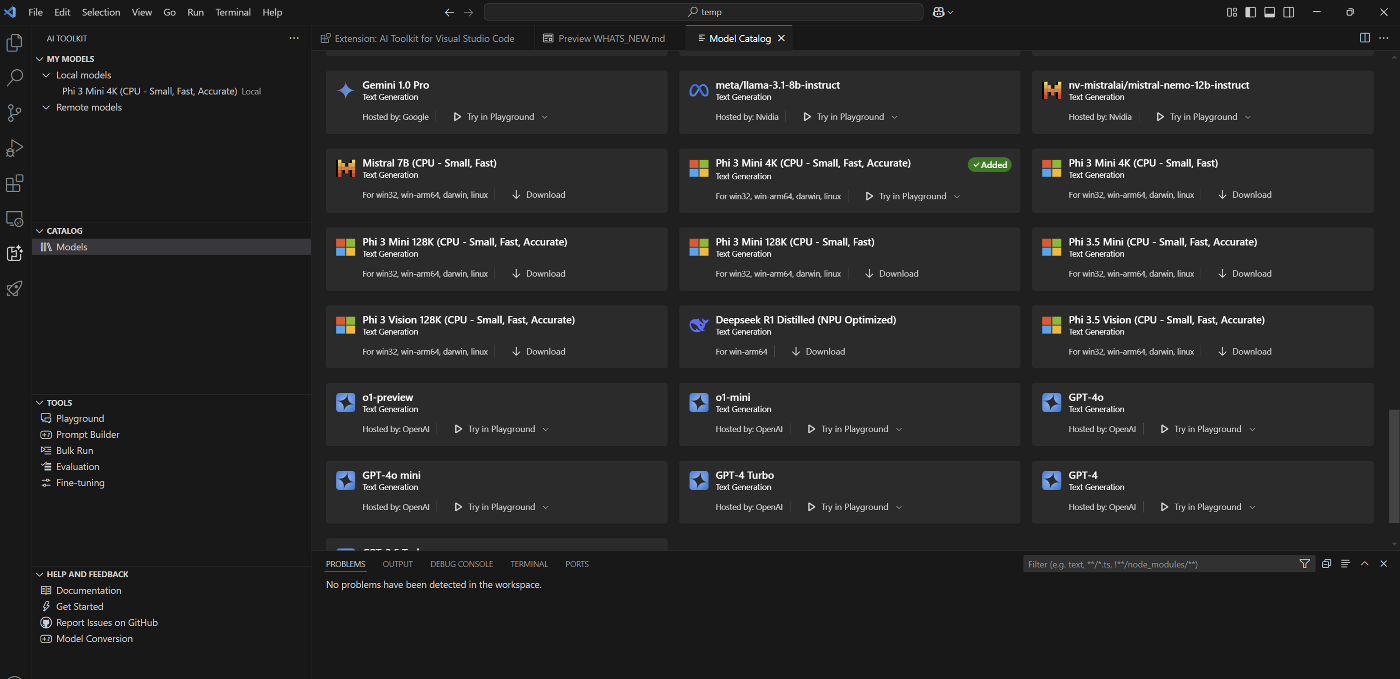Toggle the bottom panel visibility
Viewport: 1400px width, 679px height.
pos(1269,12)
